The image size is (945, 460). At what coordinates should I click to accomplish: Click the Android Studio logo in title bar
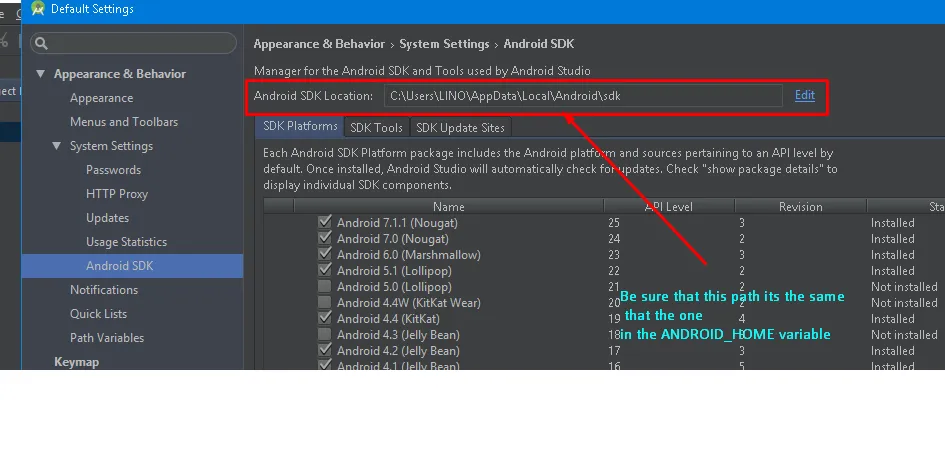click(x=38, y=8)
